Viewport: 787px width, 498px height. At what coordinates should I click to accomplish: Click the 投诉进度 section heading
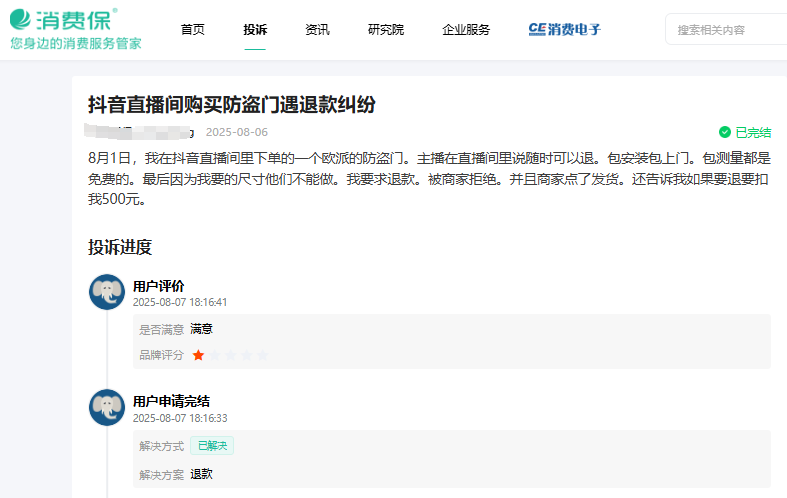pos(120,247)
